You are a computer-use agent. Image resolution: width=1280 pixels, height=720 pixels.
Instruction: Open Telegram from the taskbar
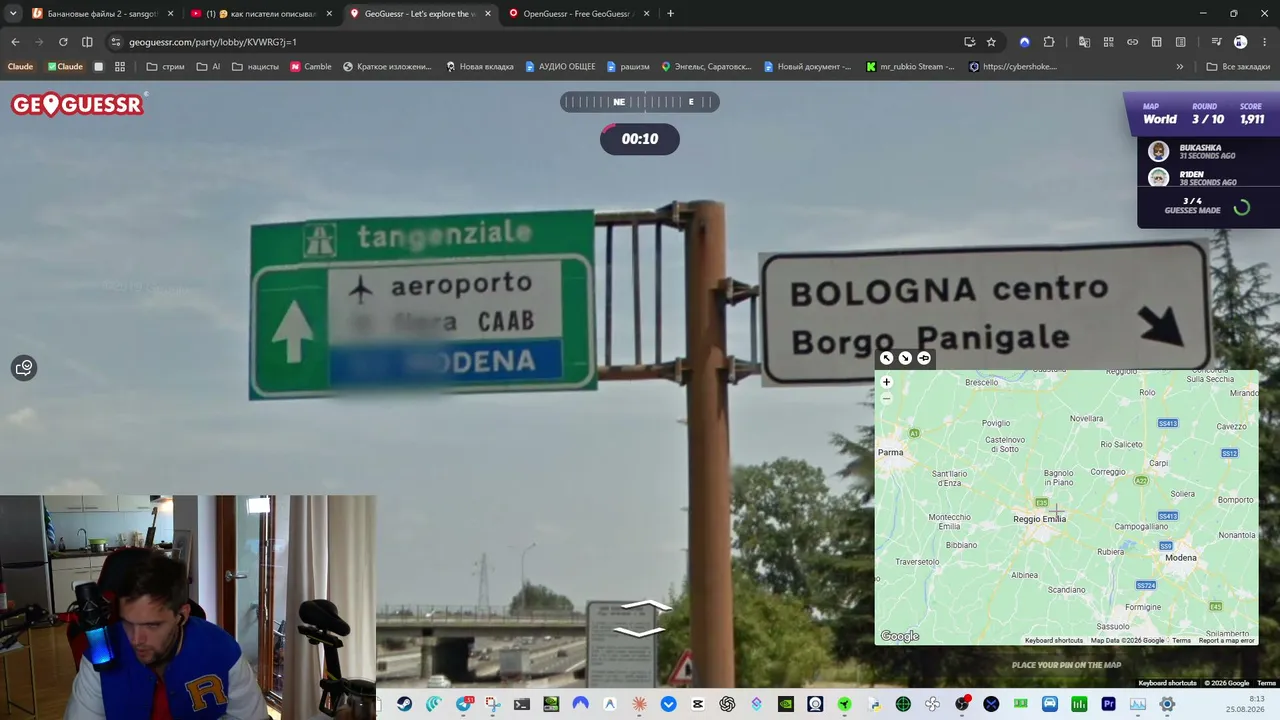[x=463, y=704]
